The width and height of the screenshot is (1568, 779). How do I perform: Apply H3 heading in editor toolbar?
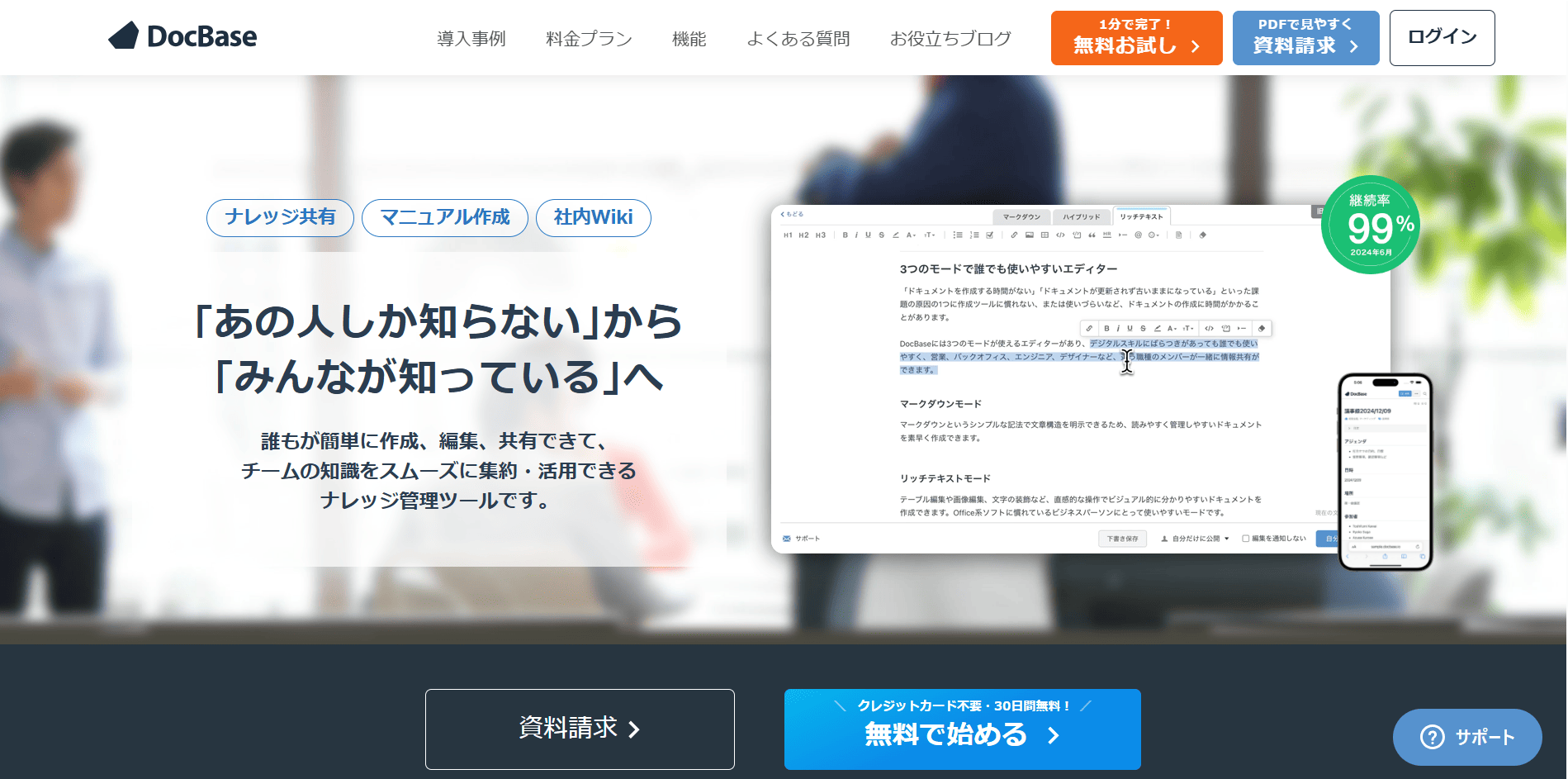tap(821, 235)
